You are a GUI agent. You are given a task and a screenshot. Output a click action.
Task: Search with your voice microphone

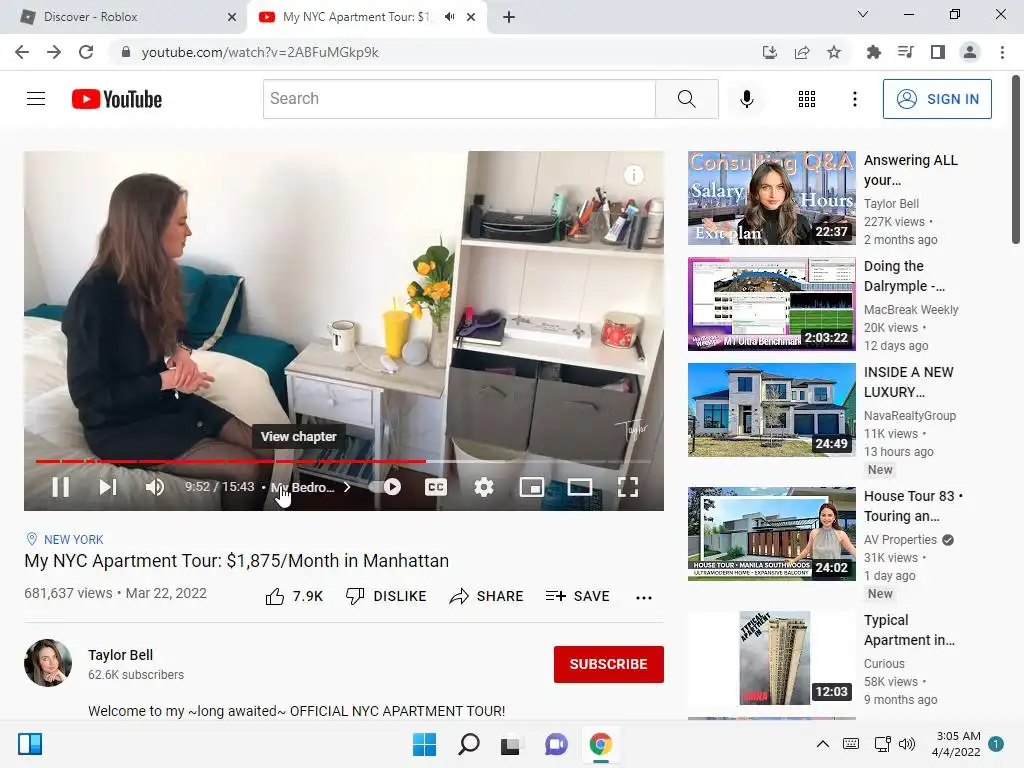coord(747,99)
